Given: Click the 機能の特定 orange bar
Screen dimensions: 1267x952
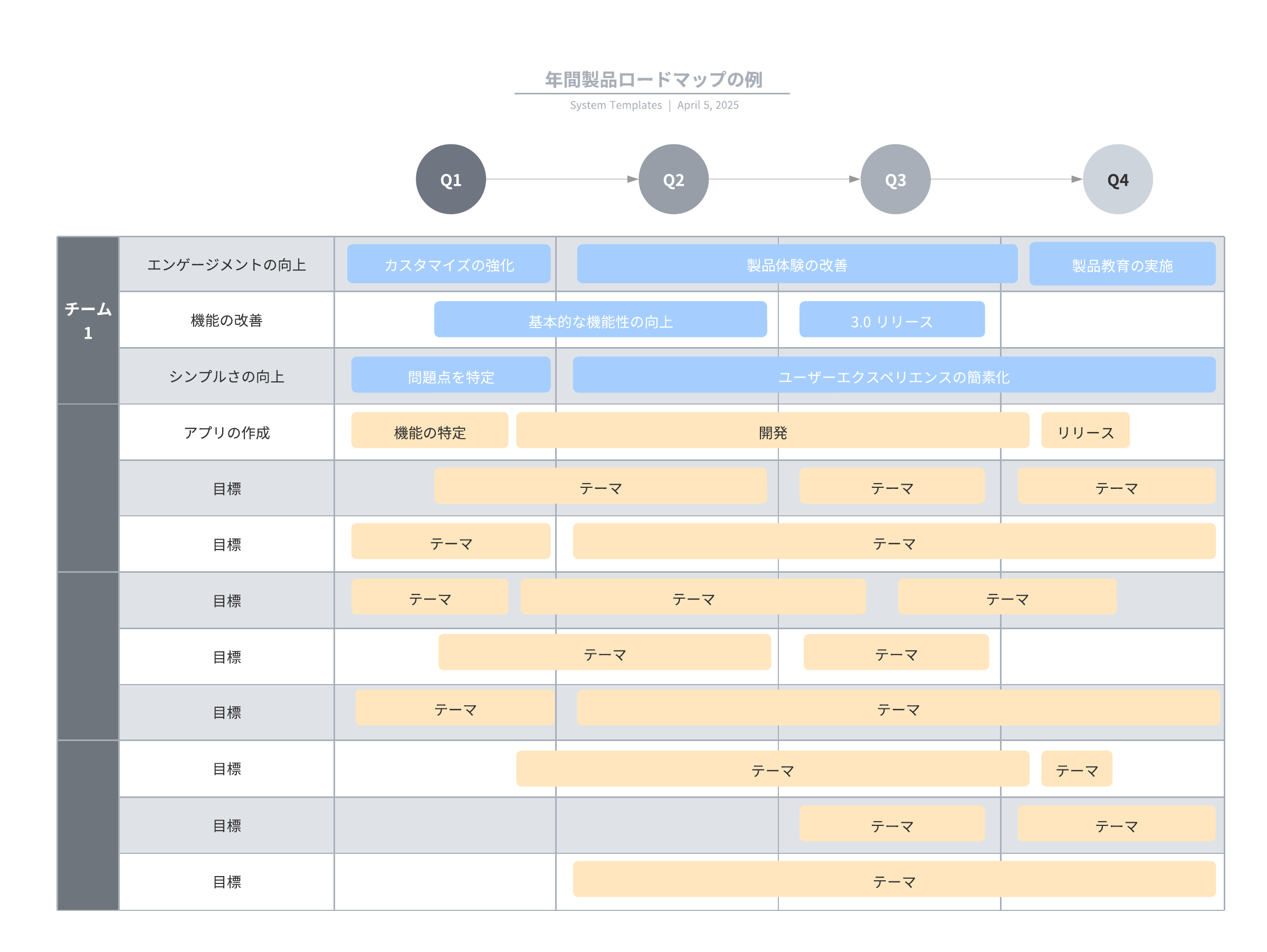Looking at the screenshot, I should 430,431.
